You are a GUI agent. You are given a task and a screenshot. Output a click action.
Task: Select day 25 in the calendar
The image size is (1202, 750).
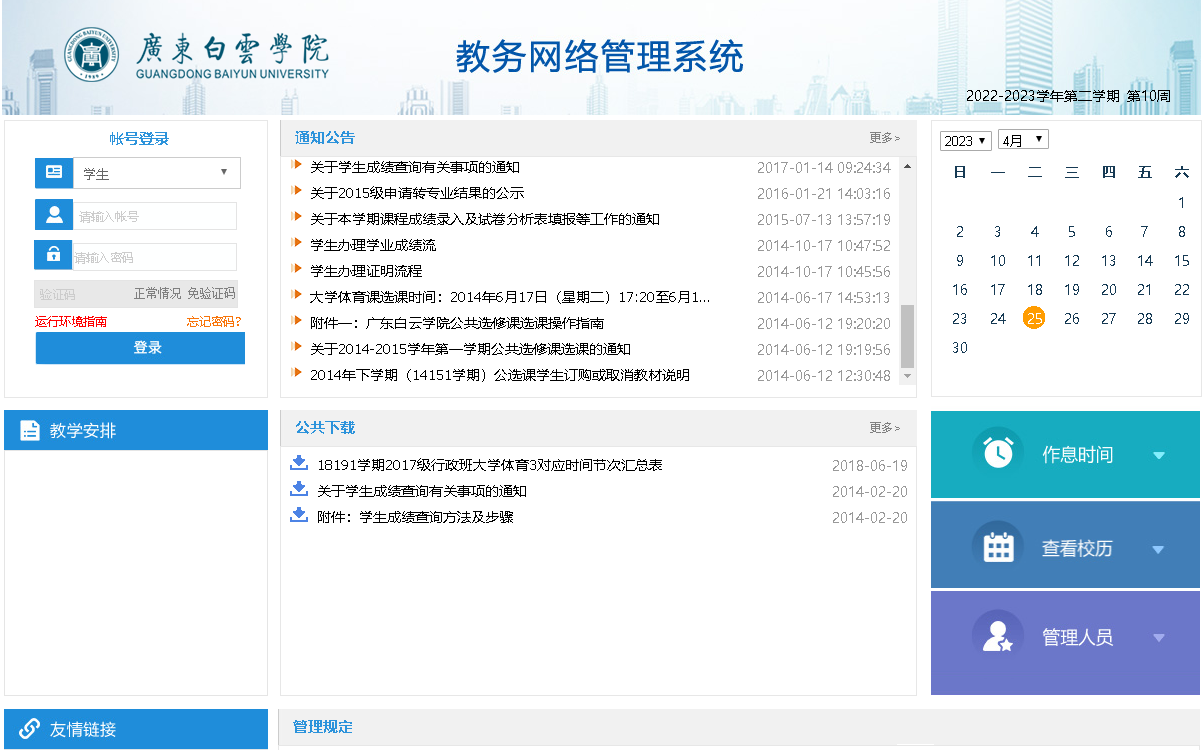click(1034, 318)
